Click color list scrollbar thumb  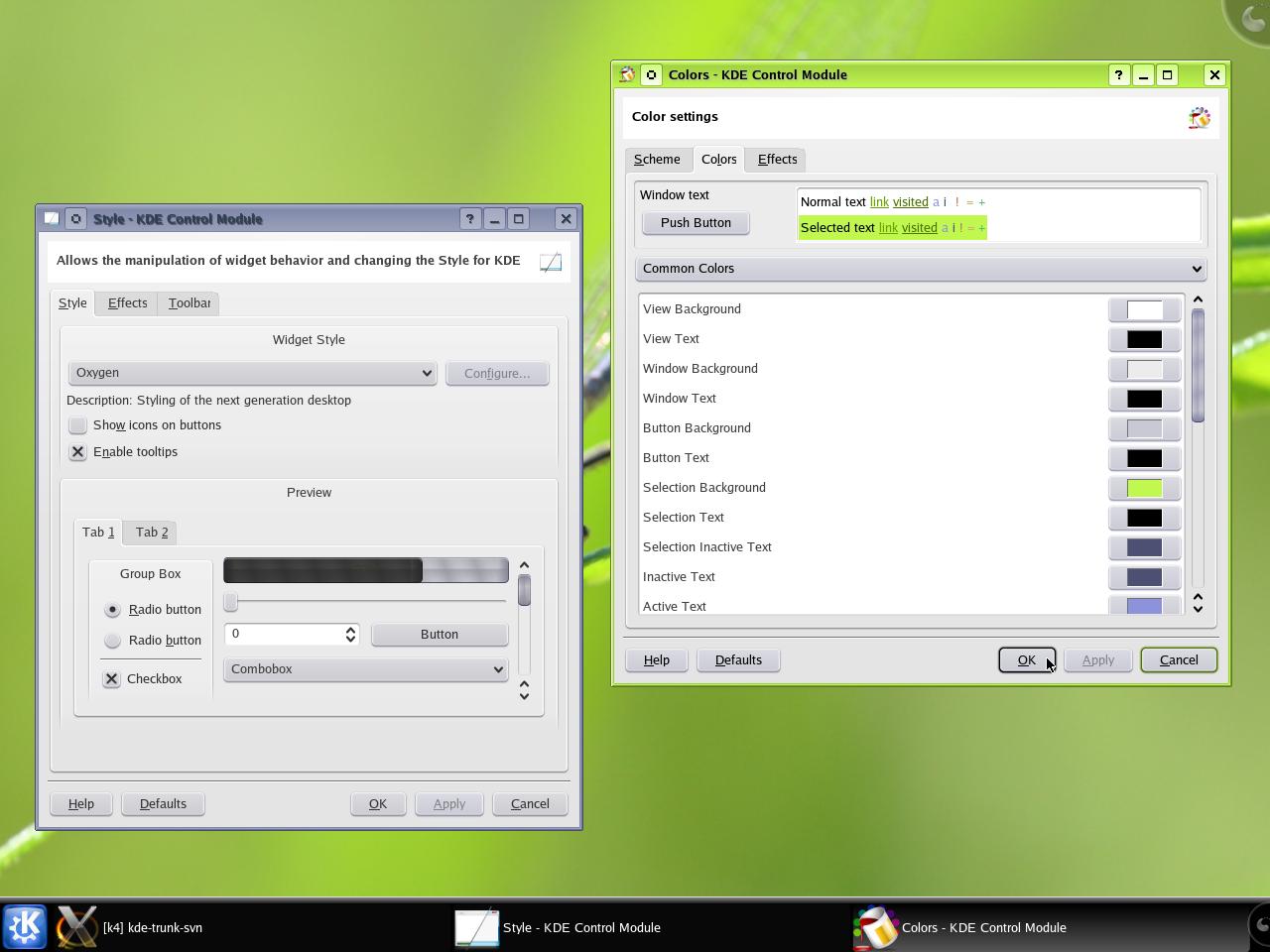tap(1198, 365)
